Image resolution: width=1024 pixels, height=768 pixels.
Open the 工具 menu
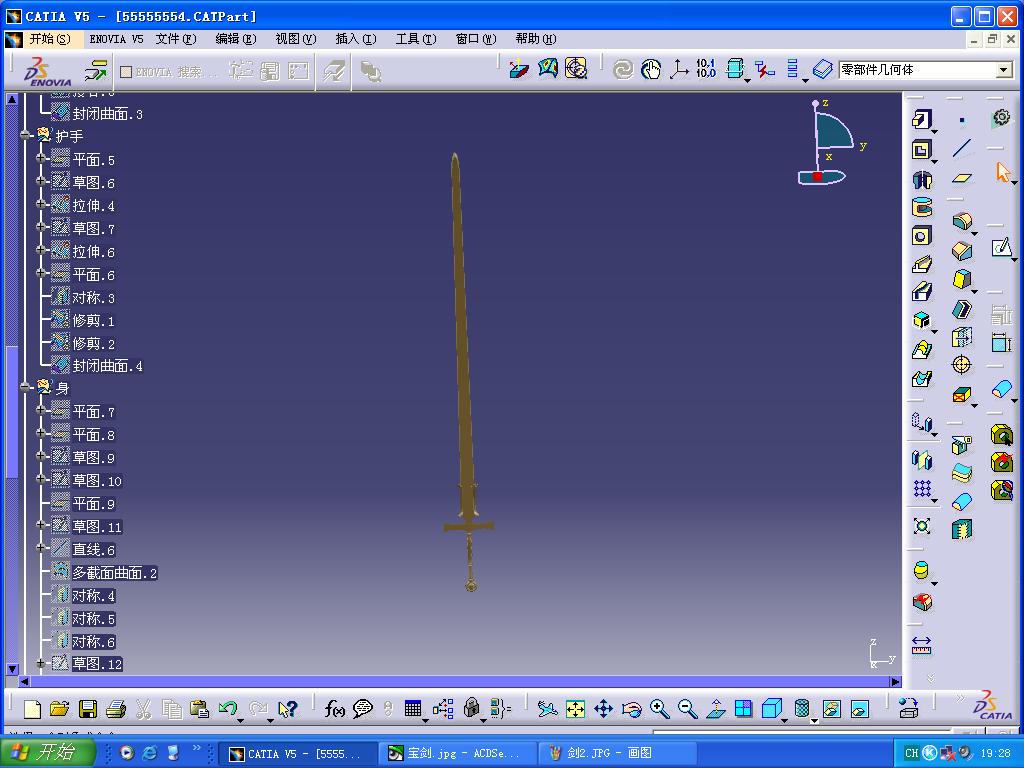(416, 39)
